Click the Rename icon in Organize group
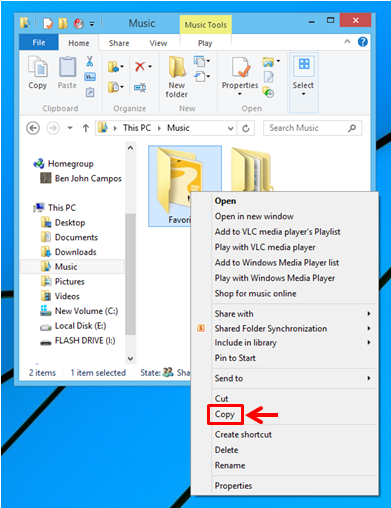The image size is (391, 508). [140, 88]
